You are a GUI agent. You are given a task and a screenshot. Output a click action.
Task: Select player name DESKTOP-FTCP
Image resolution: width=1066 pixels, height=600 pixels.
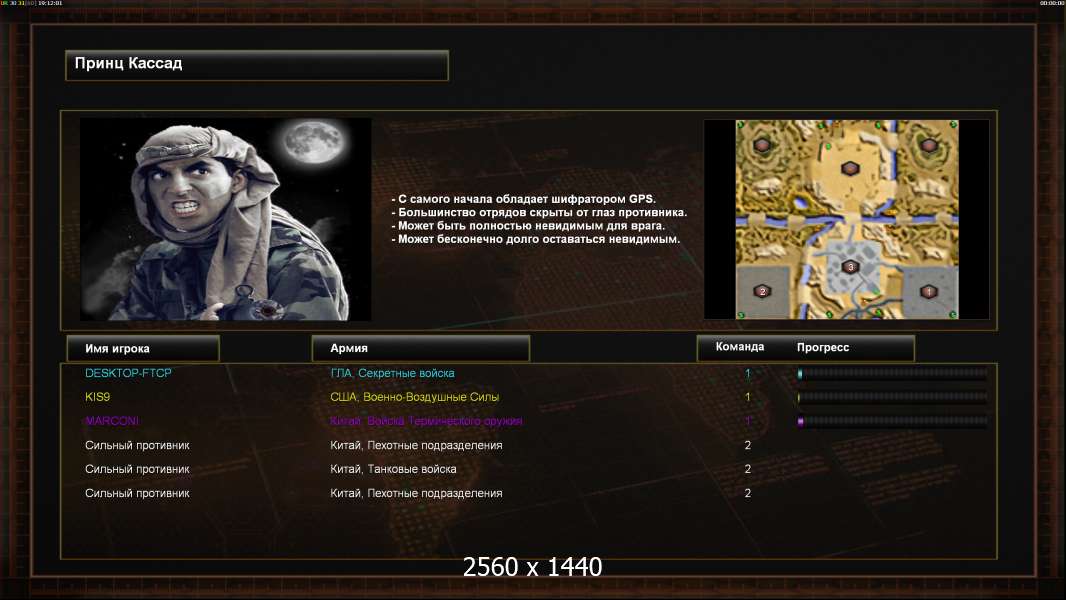128,373
